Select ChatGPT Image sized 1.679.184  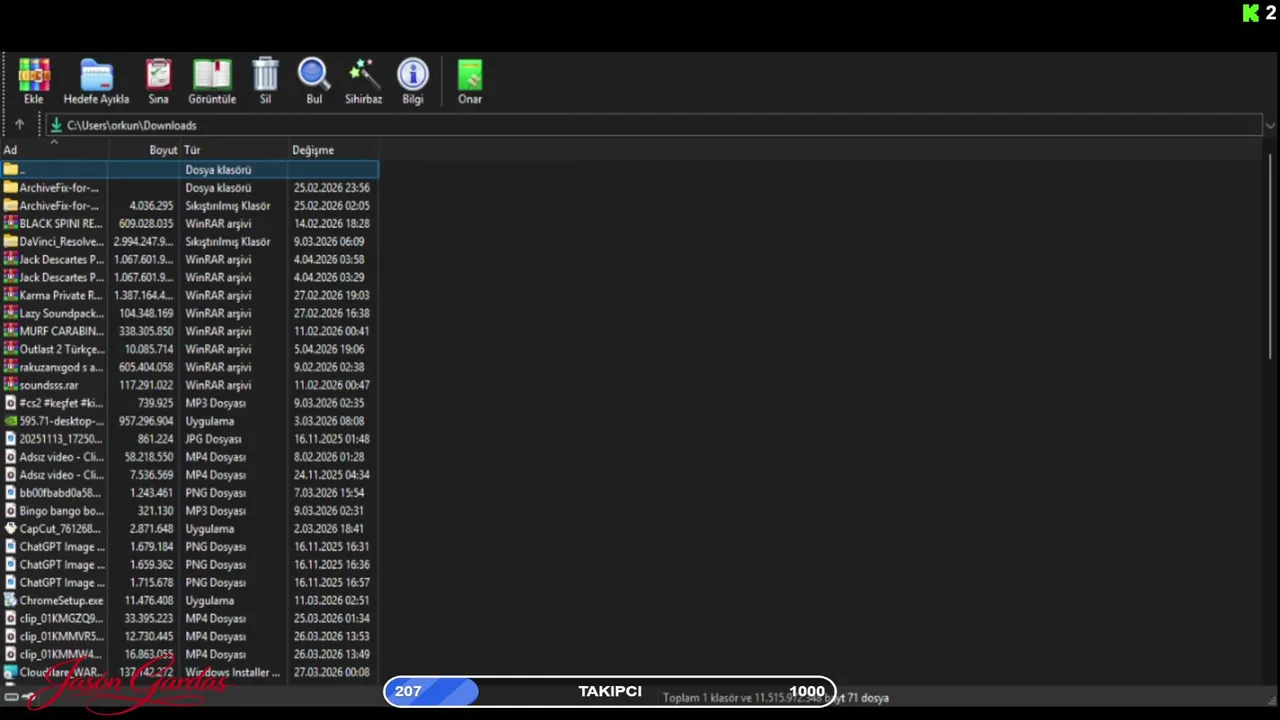pyautogui.click(x=189, y=547)
